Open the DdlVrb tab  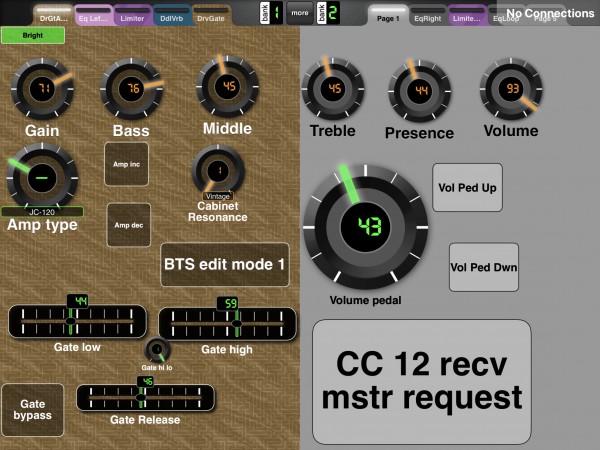point(171,15)
